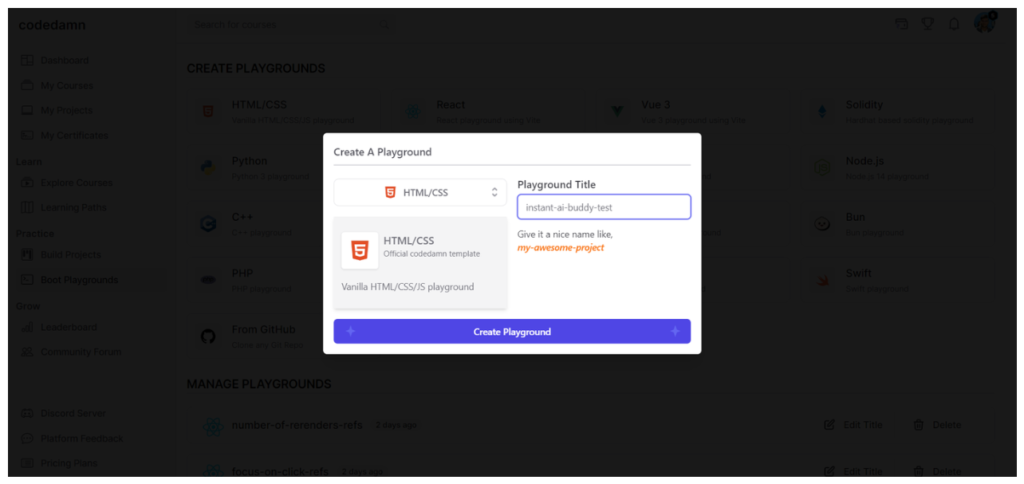
Task: Select the Swift playground icon
Action: [822, 280]
